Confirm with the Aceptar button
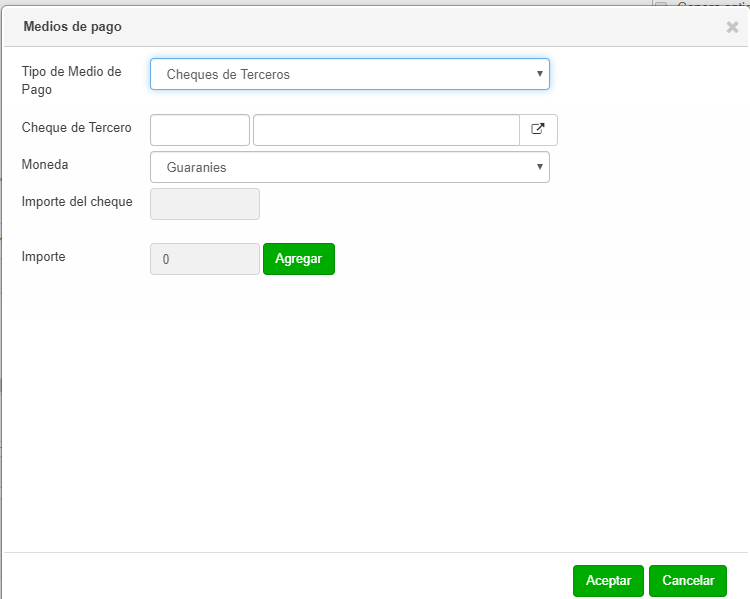 [608, 580]
